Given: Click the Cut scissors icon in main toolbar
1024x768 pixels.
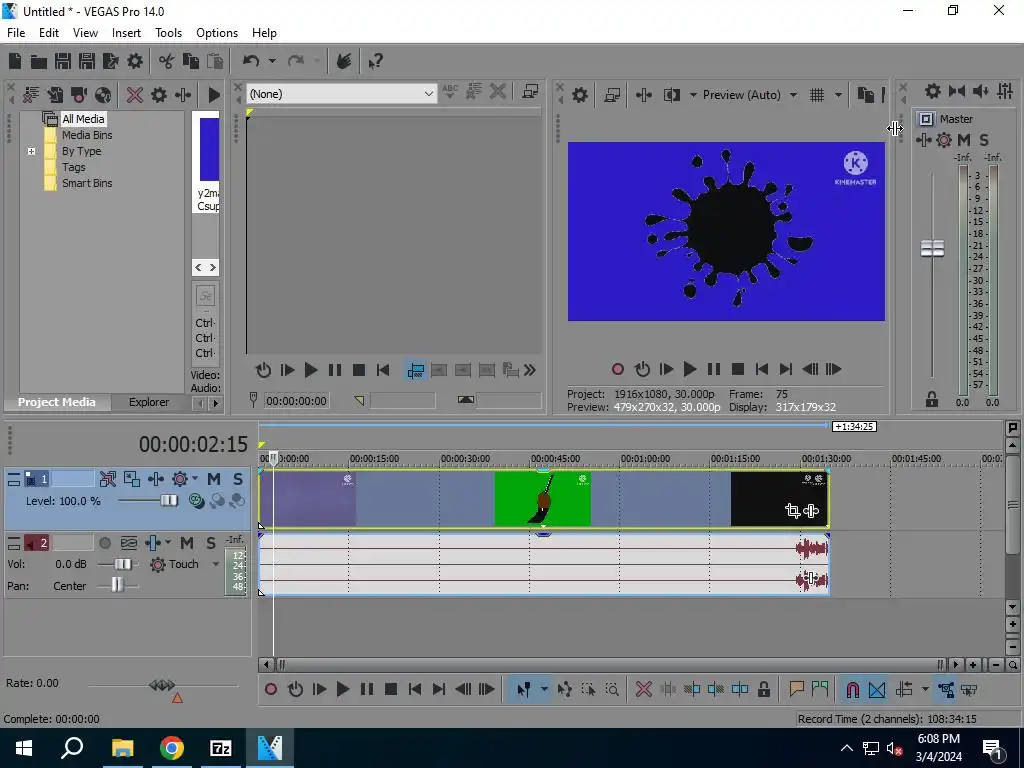Looking at the screenshot, I should point(166,62).
